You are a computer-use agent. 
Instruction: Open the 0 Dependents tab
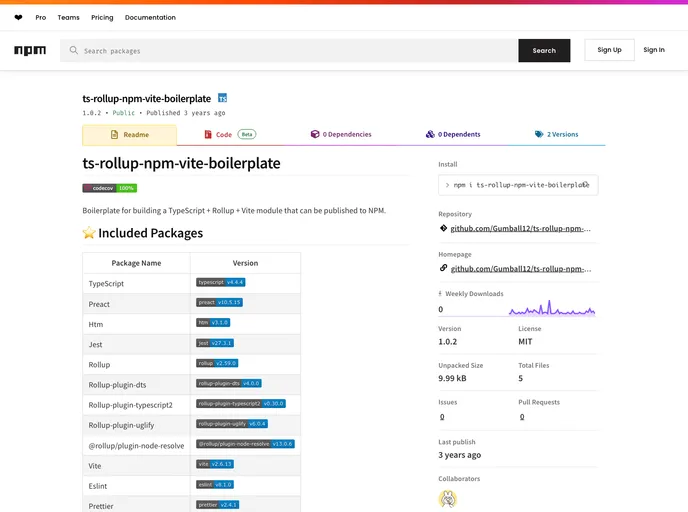click(x=453, y=134)
